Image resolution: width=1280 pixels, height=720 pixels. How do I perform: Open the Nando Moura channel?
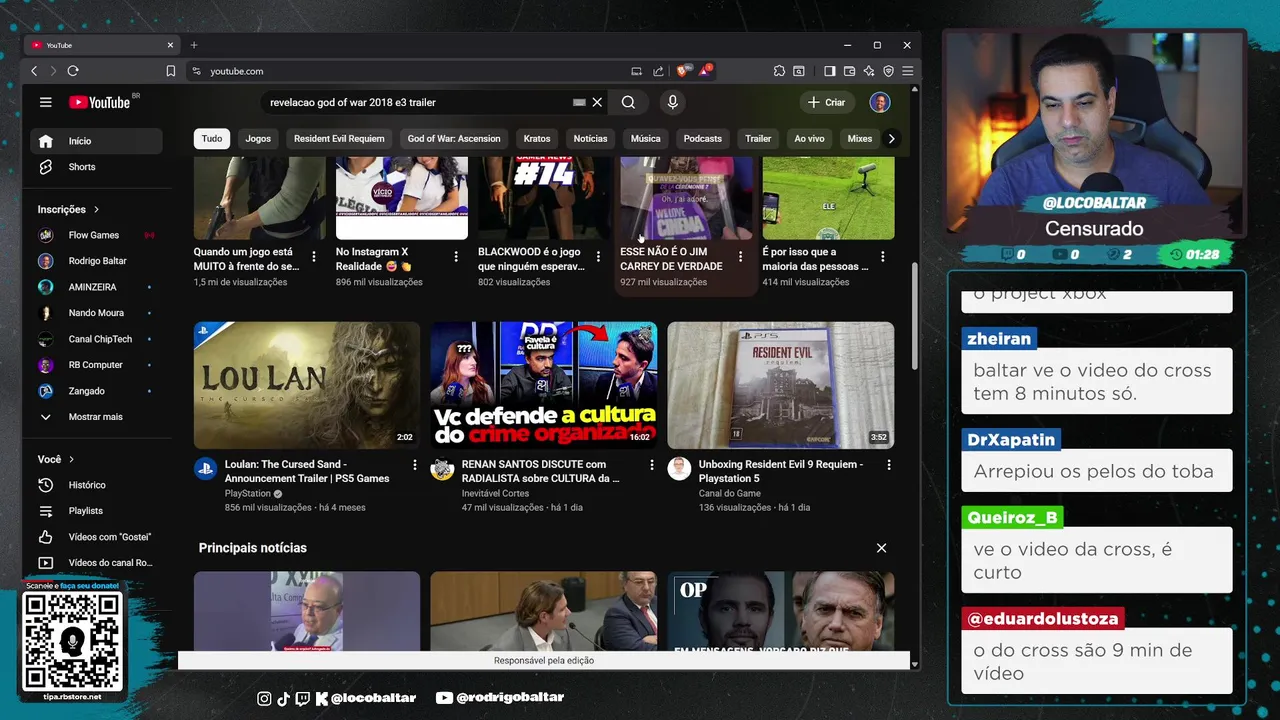(x=96, y=313)
